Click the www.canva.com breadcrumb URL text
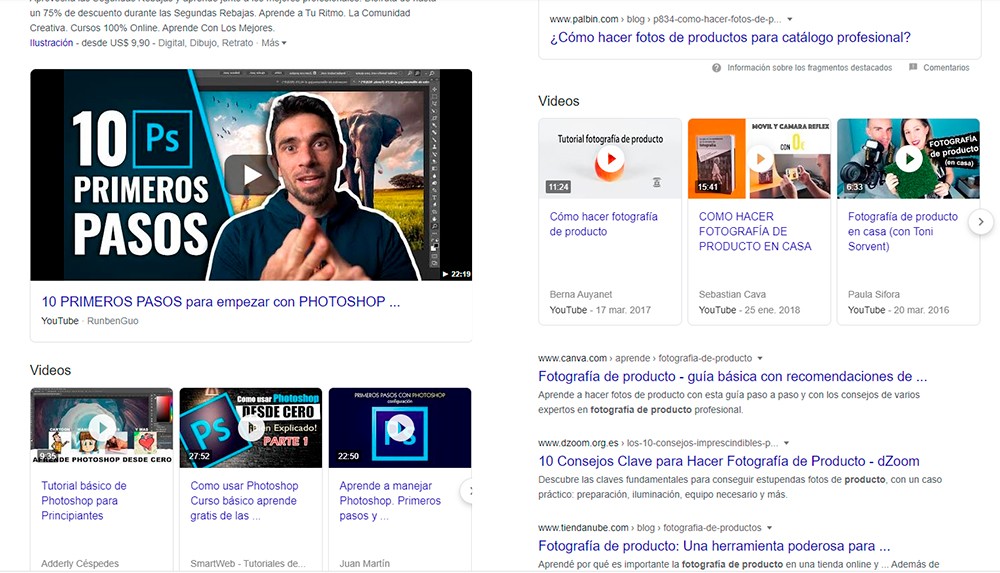The image size is (1000, 573). (x=573, y=359)
